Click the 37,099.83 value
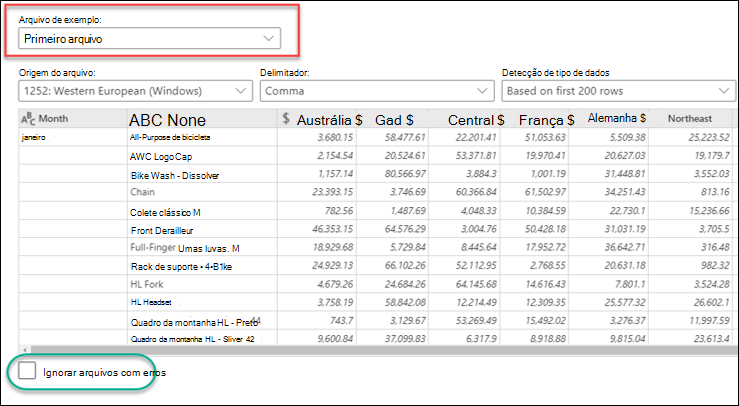Image resolution: width=739 pixels, height=406 pixels. coord(405,339)
